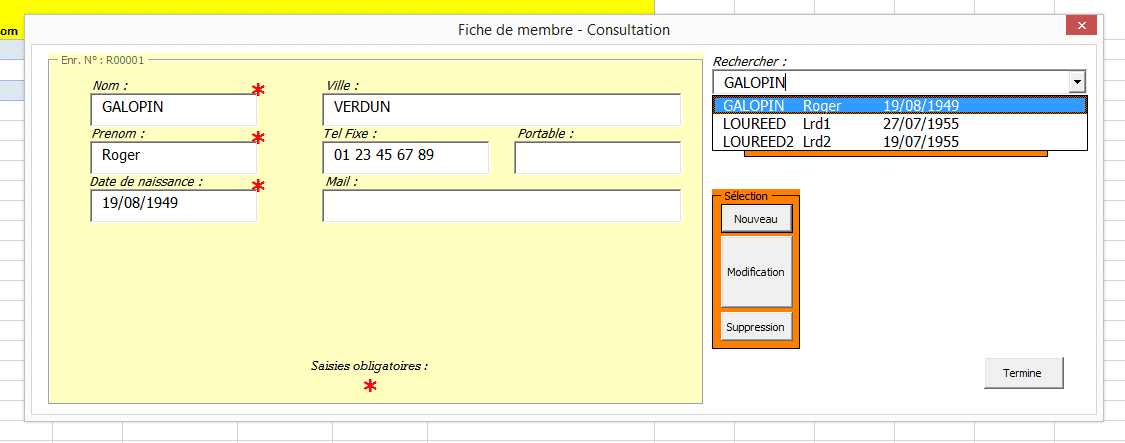Click the Enr. N° : R00001 frame caption

[103, 60]
